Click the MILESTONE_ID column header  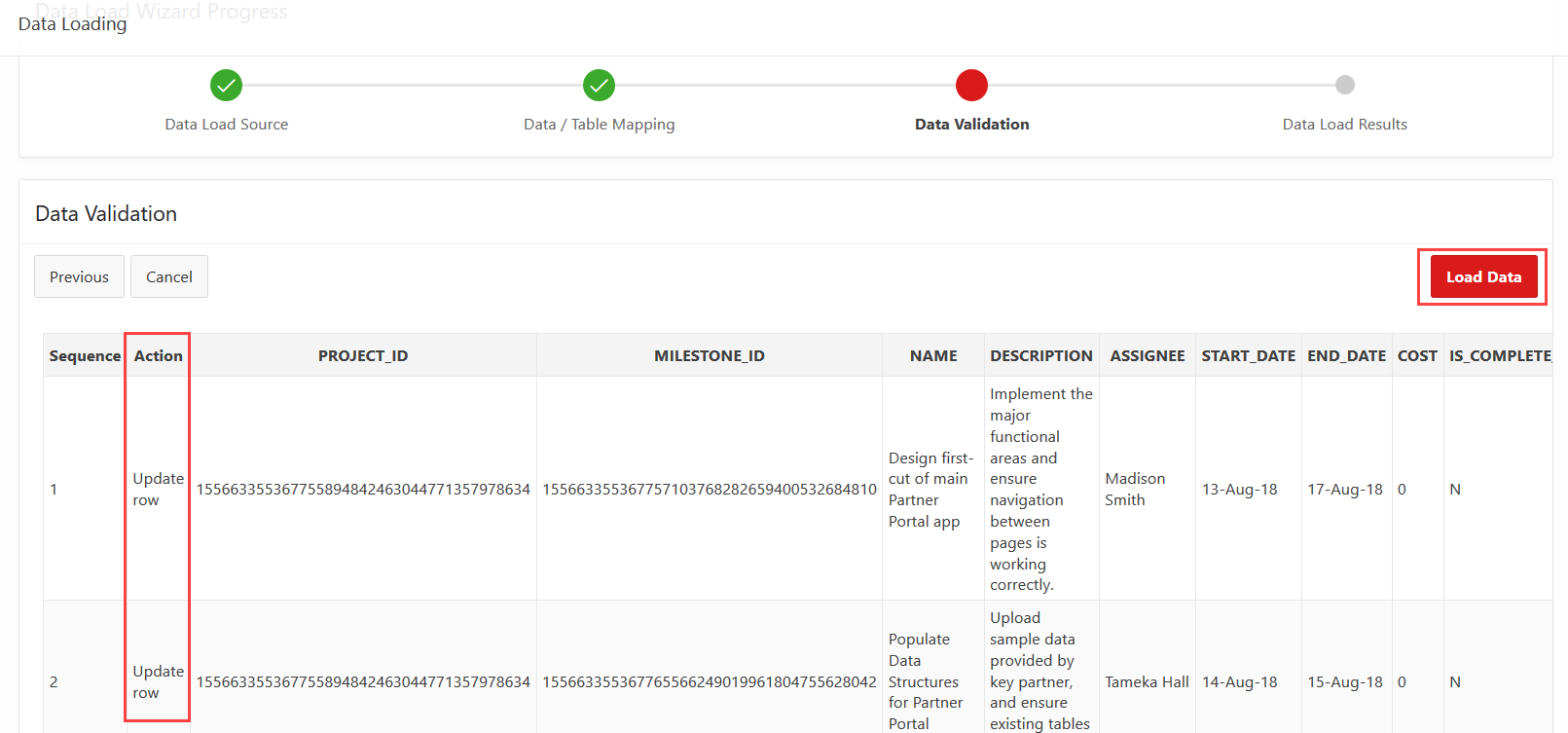[x=710, y=356]
